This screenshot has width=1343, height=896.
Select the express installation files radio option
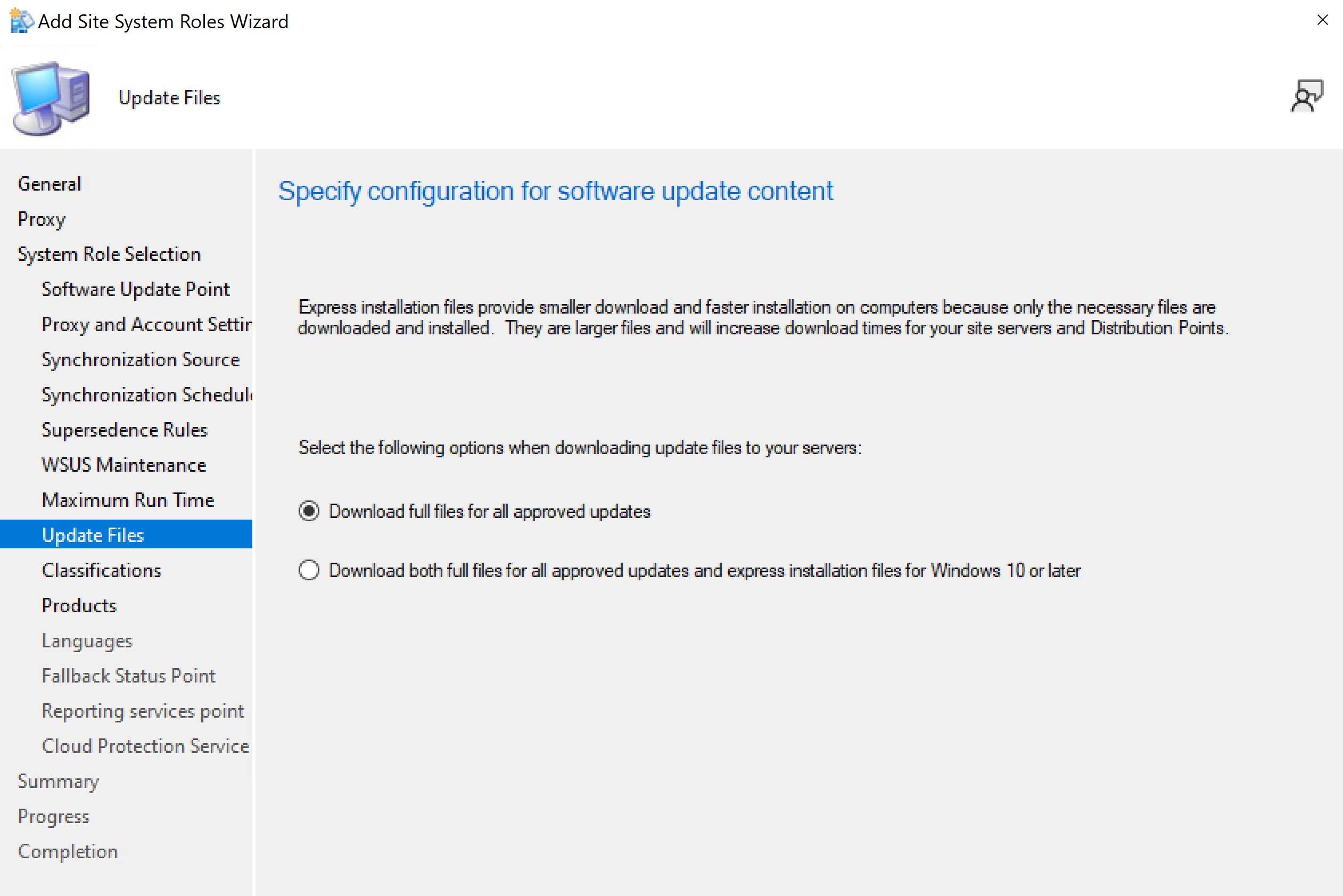click(309, 570)
